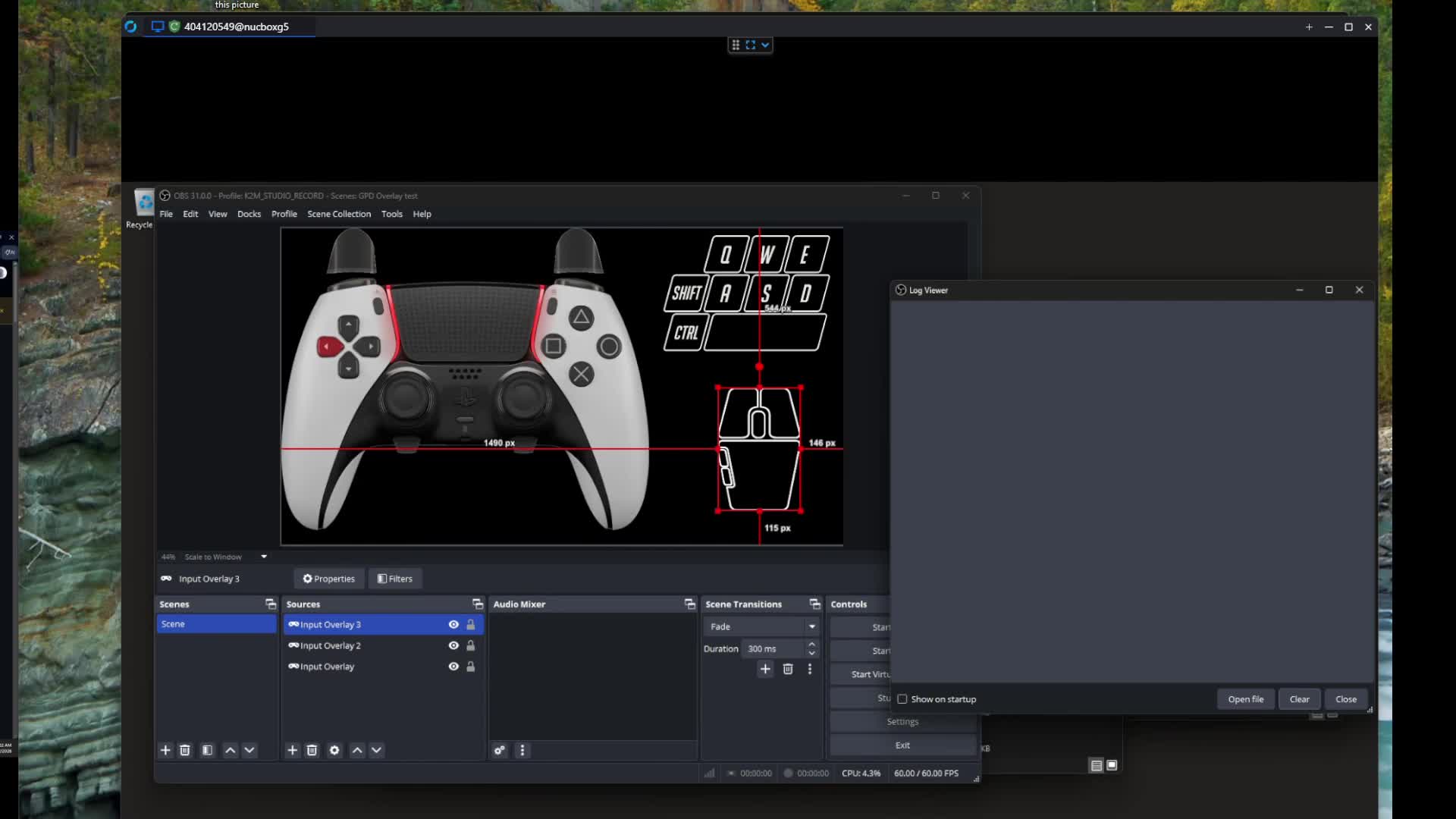
Task: Click the remote toolbar grip dots icon
Action: tap(736, 45)
